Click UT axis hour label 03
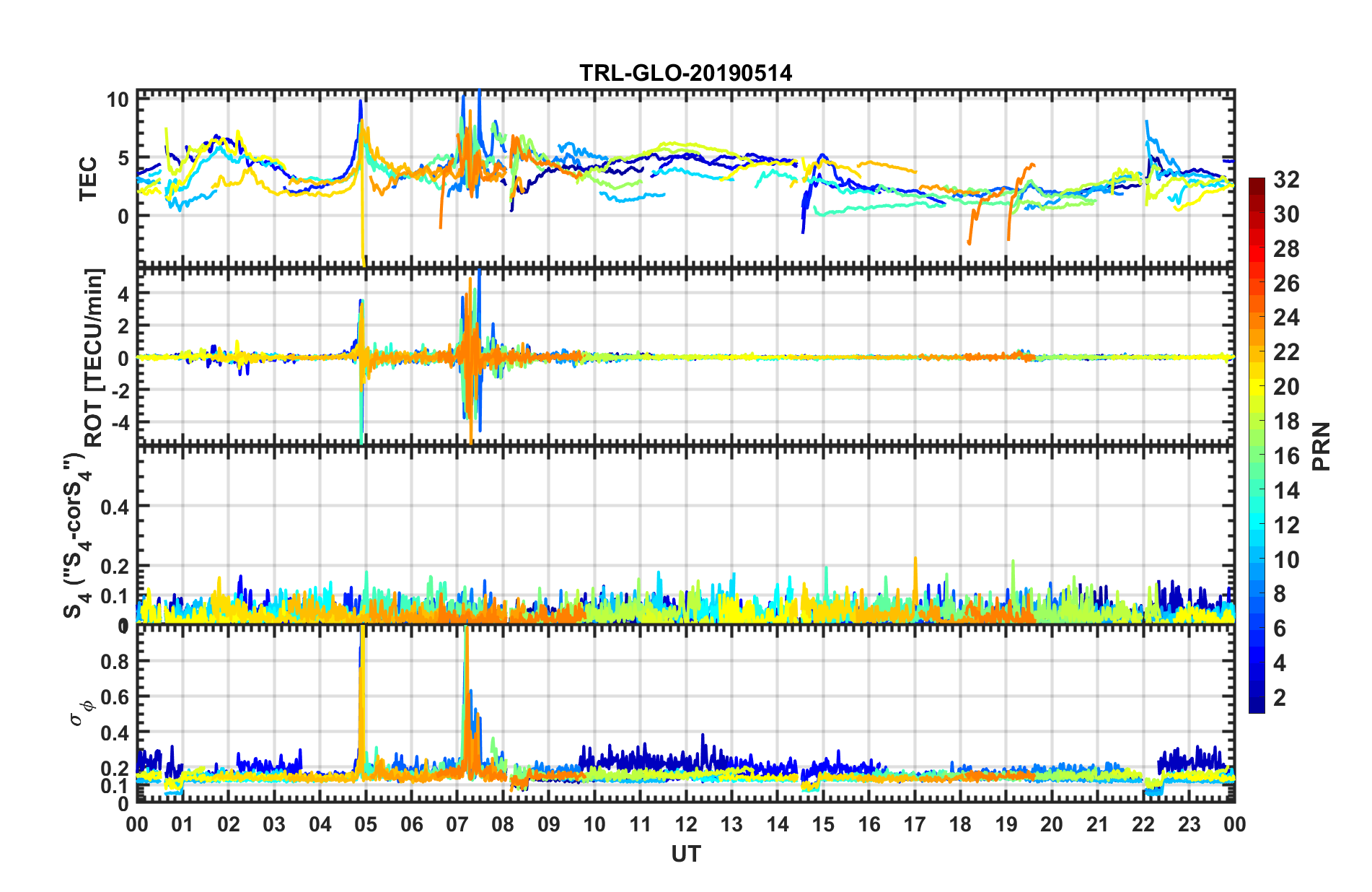The width and height of the screenshot is (1372, 892). [274, 824]
